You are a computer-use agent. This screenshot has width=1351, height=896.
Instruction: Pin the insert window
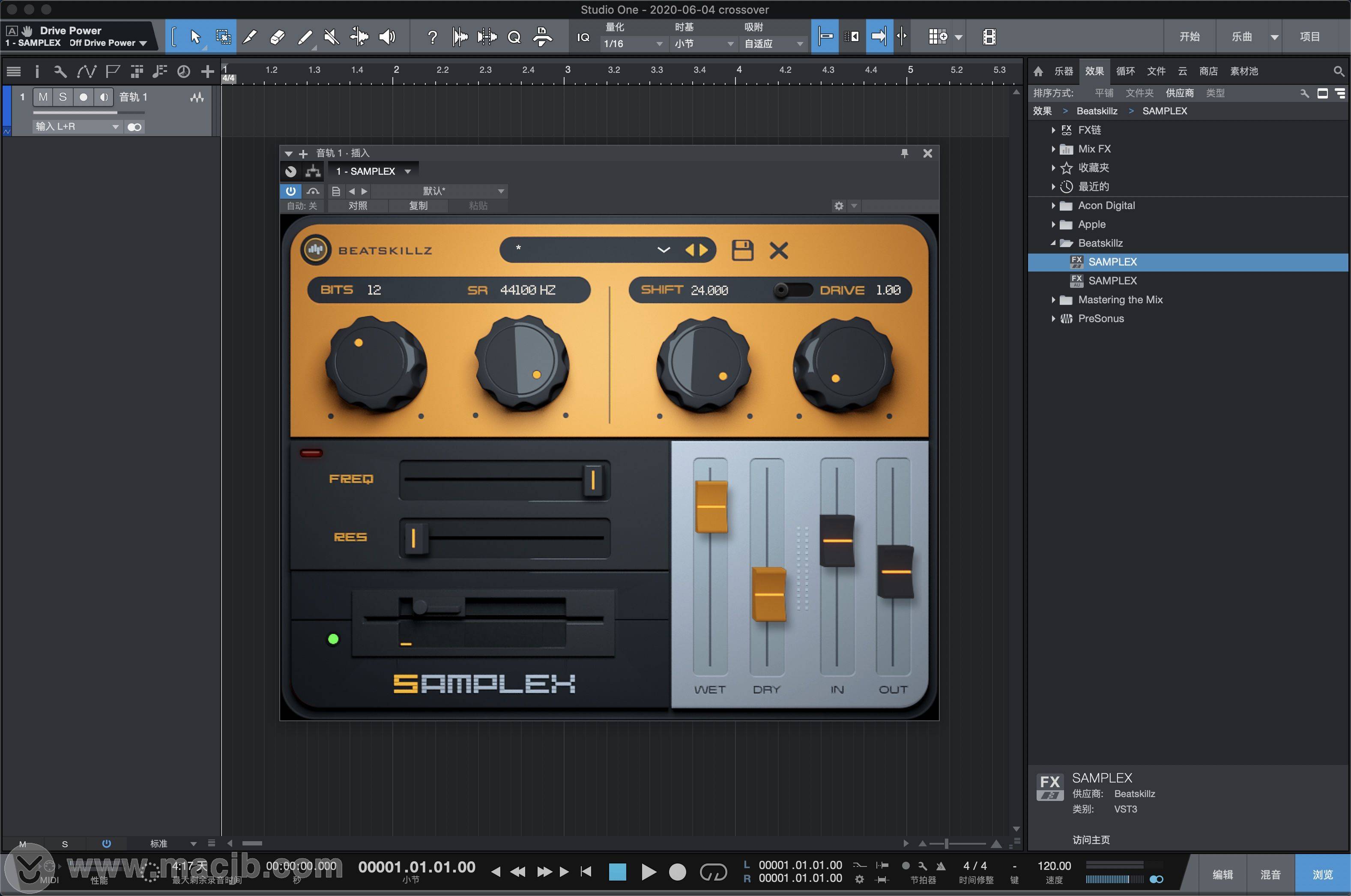point(904,153)
